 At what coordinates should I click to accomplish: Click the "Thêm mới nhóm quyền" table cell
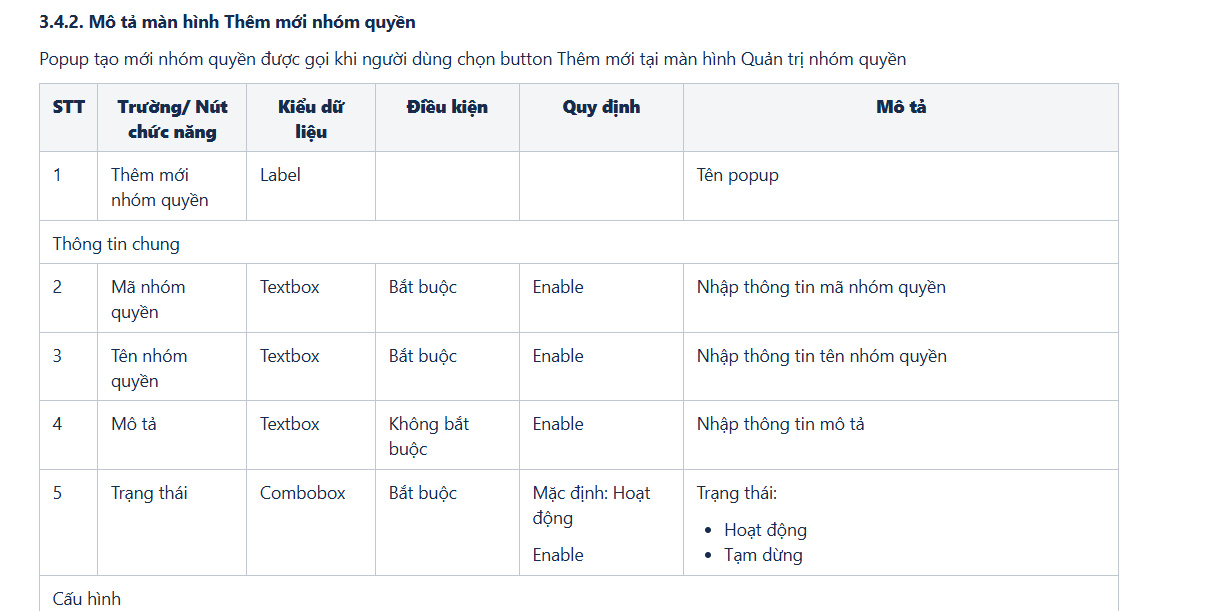[160, 187]
